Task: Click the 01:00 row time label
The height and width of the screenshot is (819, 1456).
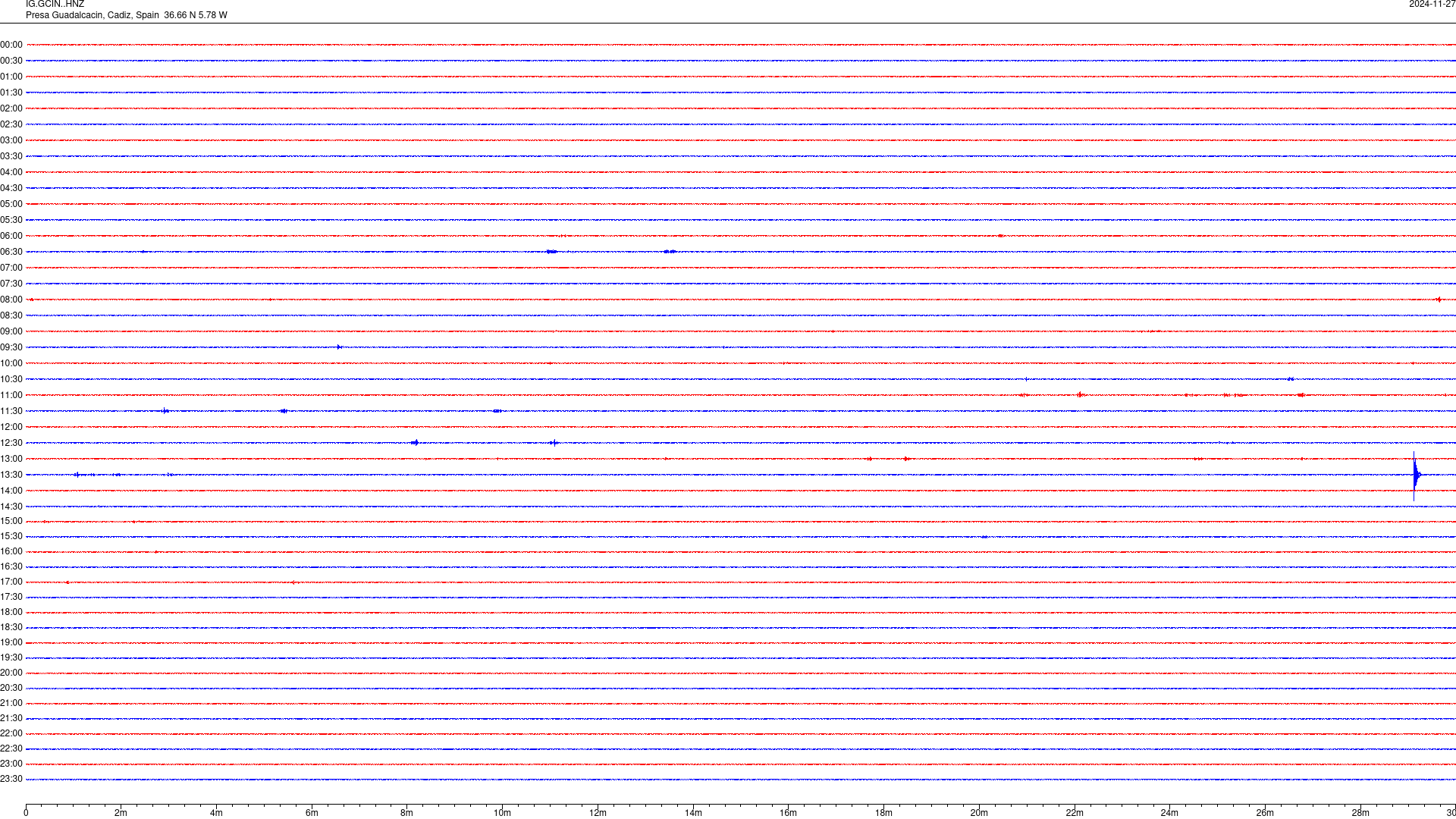Action: point(11,77)
